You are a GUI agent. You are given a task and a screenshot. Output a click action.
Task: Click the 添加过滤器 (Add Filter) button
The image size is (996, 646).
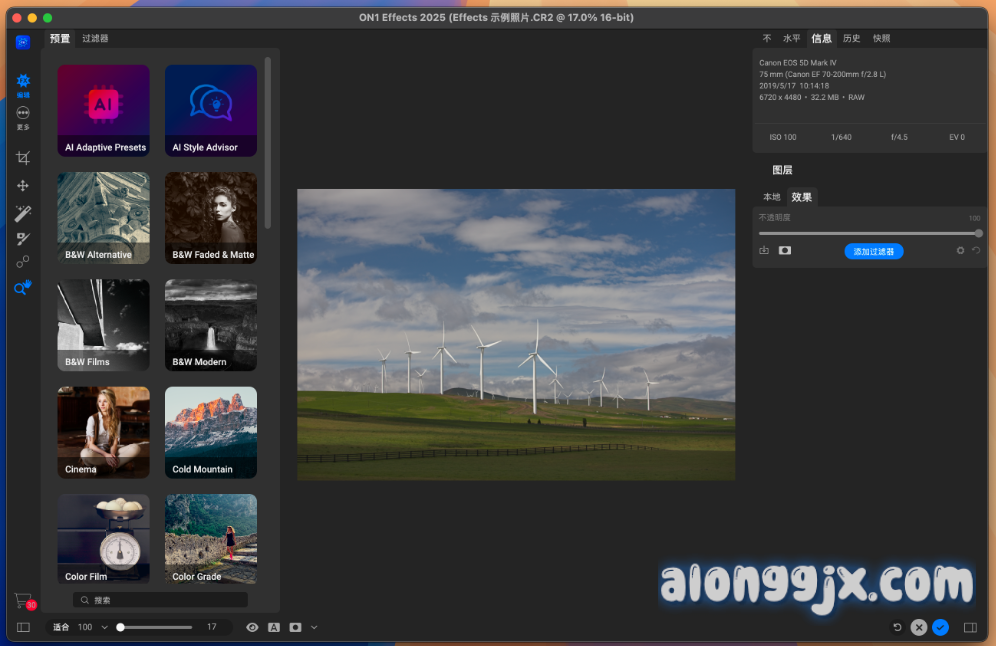click(x=873, y=251)
